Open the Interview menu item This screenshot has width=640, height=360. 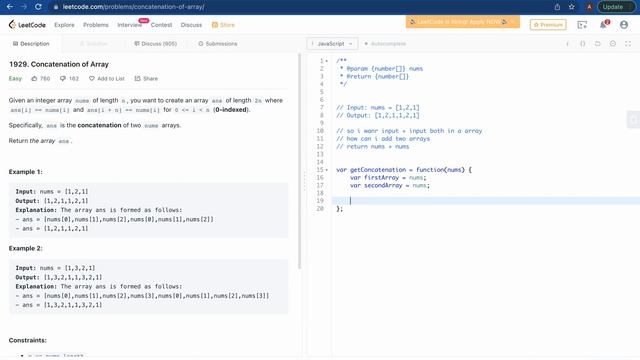tap(130, 25)
